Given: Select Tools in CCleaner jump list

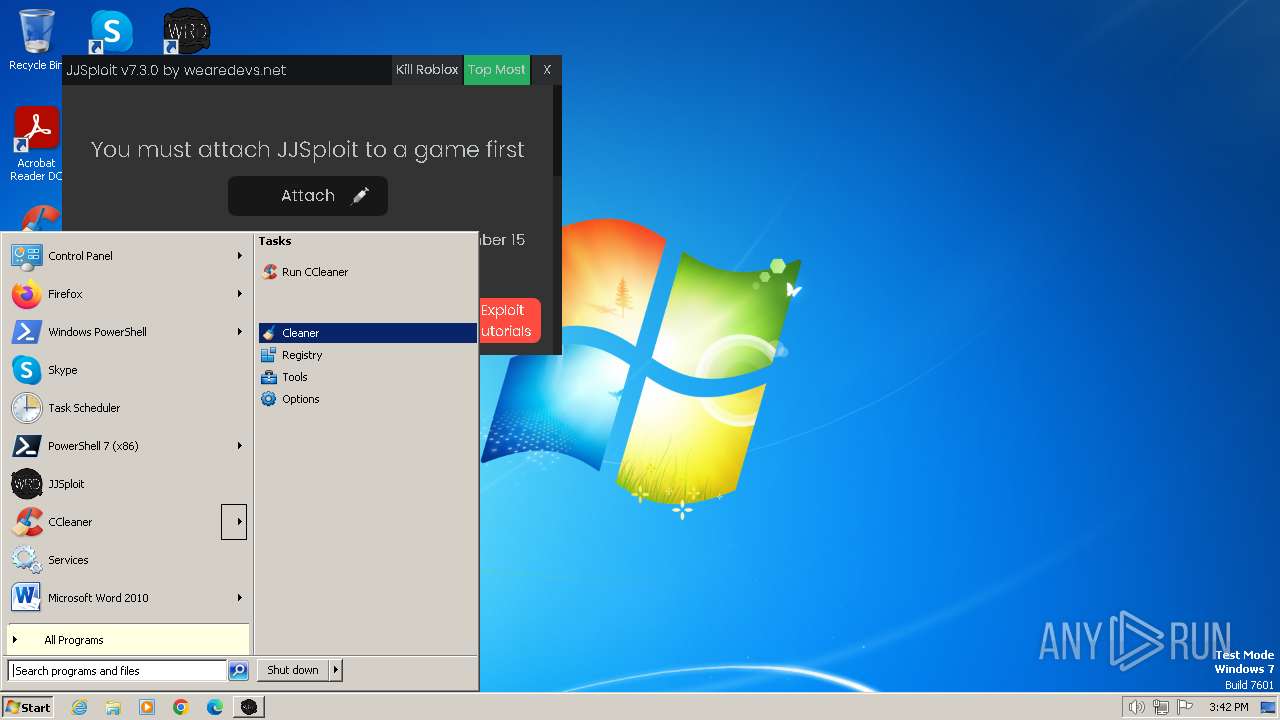Looking at the screenshot, I should 367,377.
